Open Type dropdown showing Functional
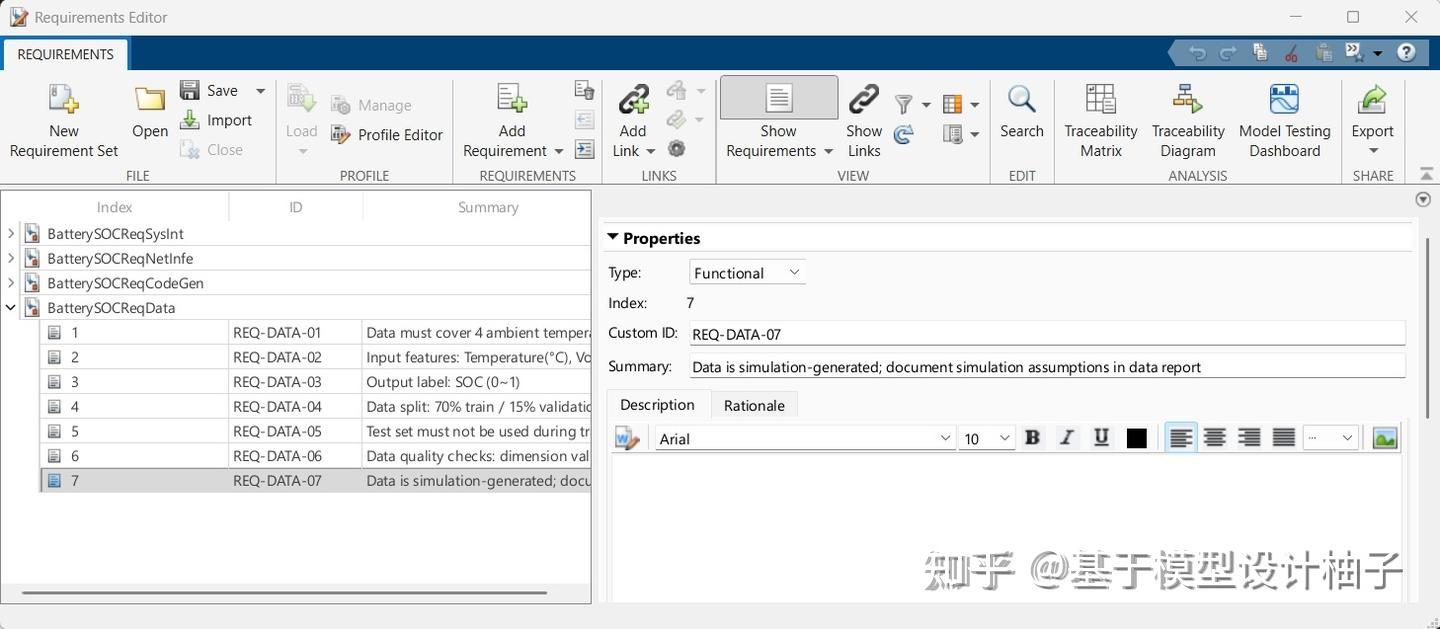Screen dimensions: 1440x629 tap(747, 273)
